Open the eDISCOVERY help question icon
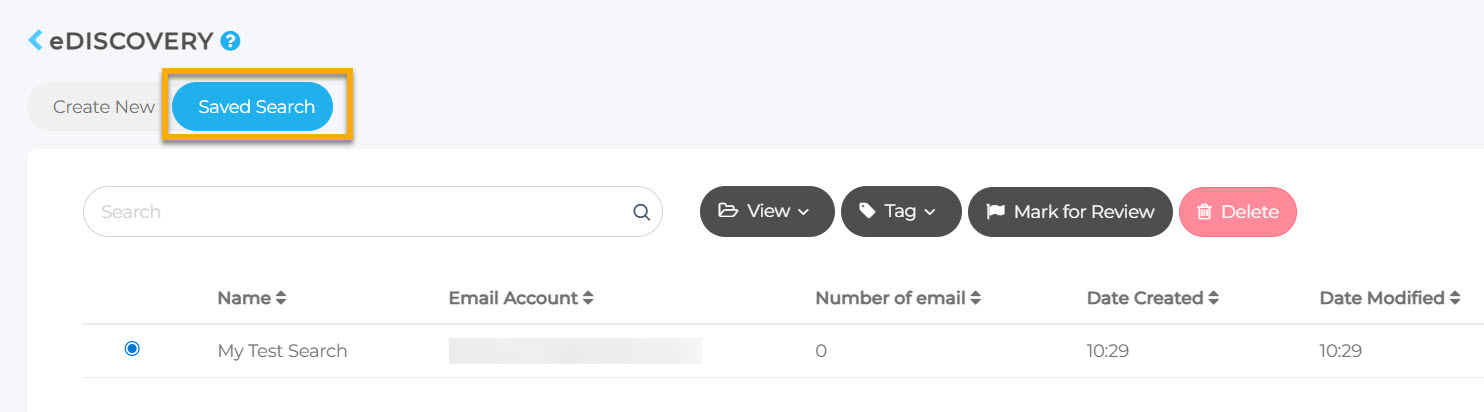This screenshot has height=412, width=1484. 231,41
